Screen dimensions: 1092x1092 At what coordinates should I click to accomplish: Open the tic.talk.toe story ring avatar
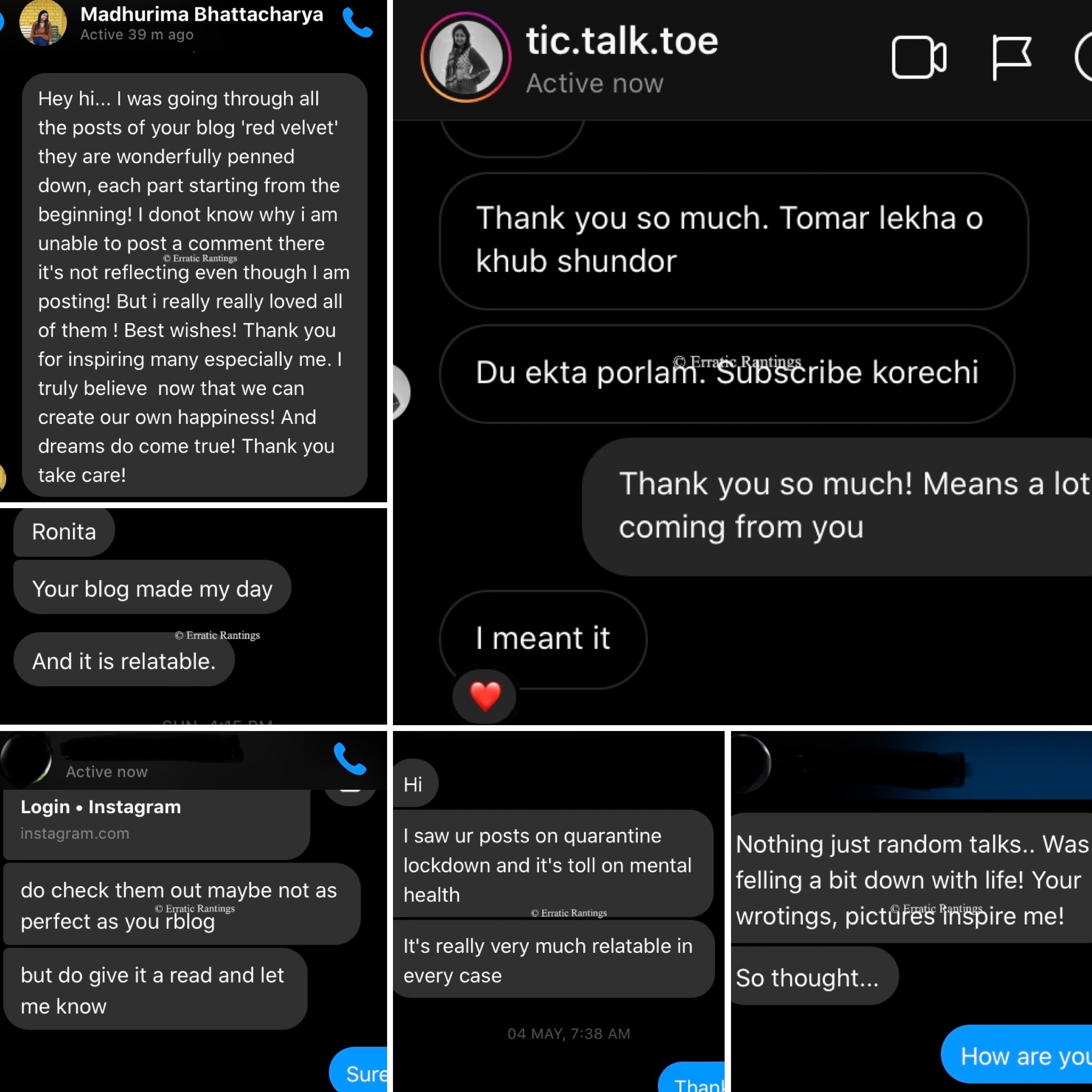coord(465,58)
